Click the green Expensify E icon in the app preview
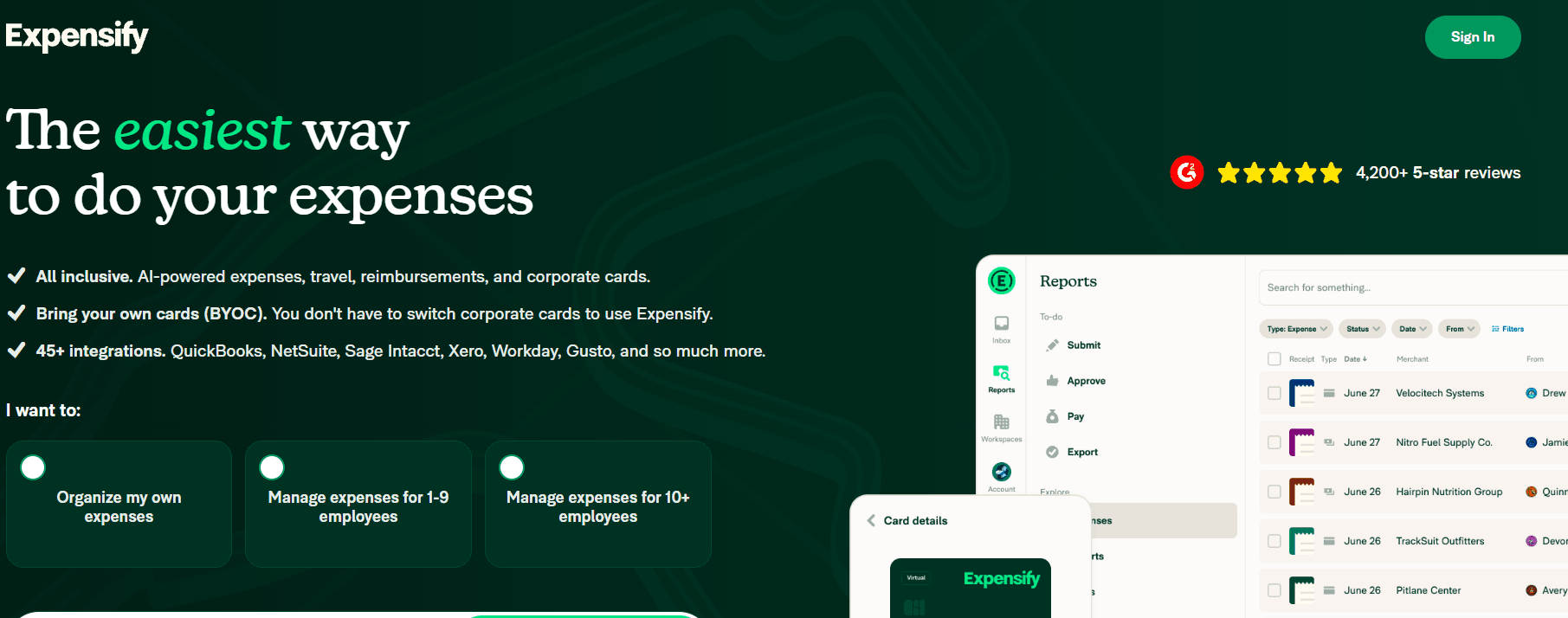The width and height of the screenshot is (1568, 618). (x=1002, y=280)
